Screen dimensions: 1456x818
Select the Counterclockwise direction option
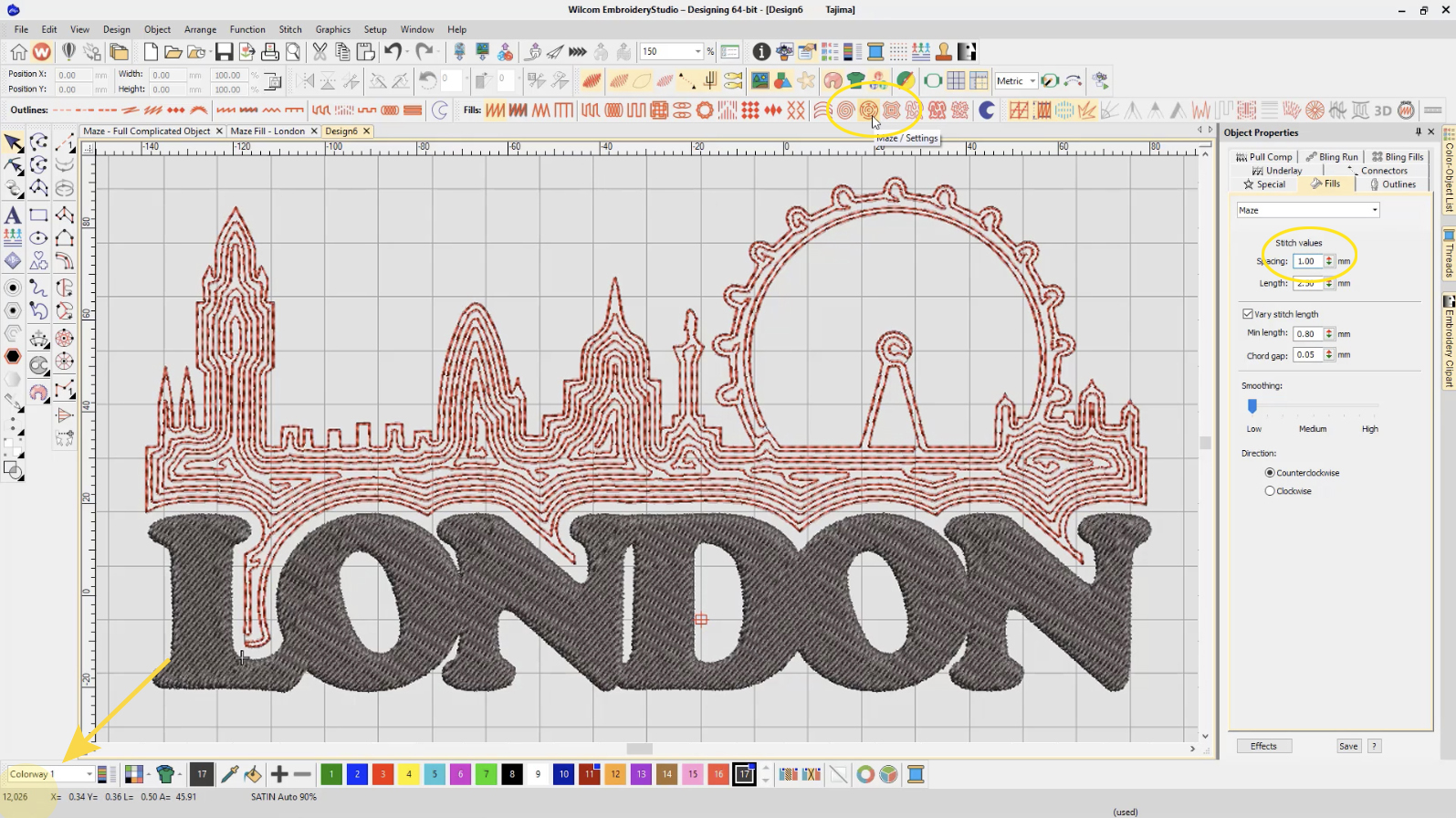pyautogui.click(x=1270, y=473)
